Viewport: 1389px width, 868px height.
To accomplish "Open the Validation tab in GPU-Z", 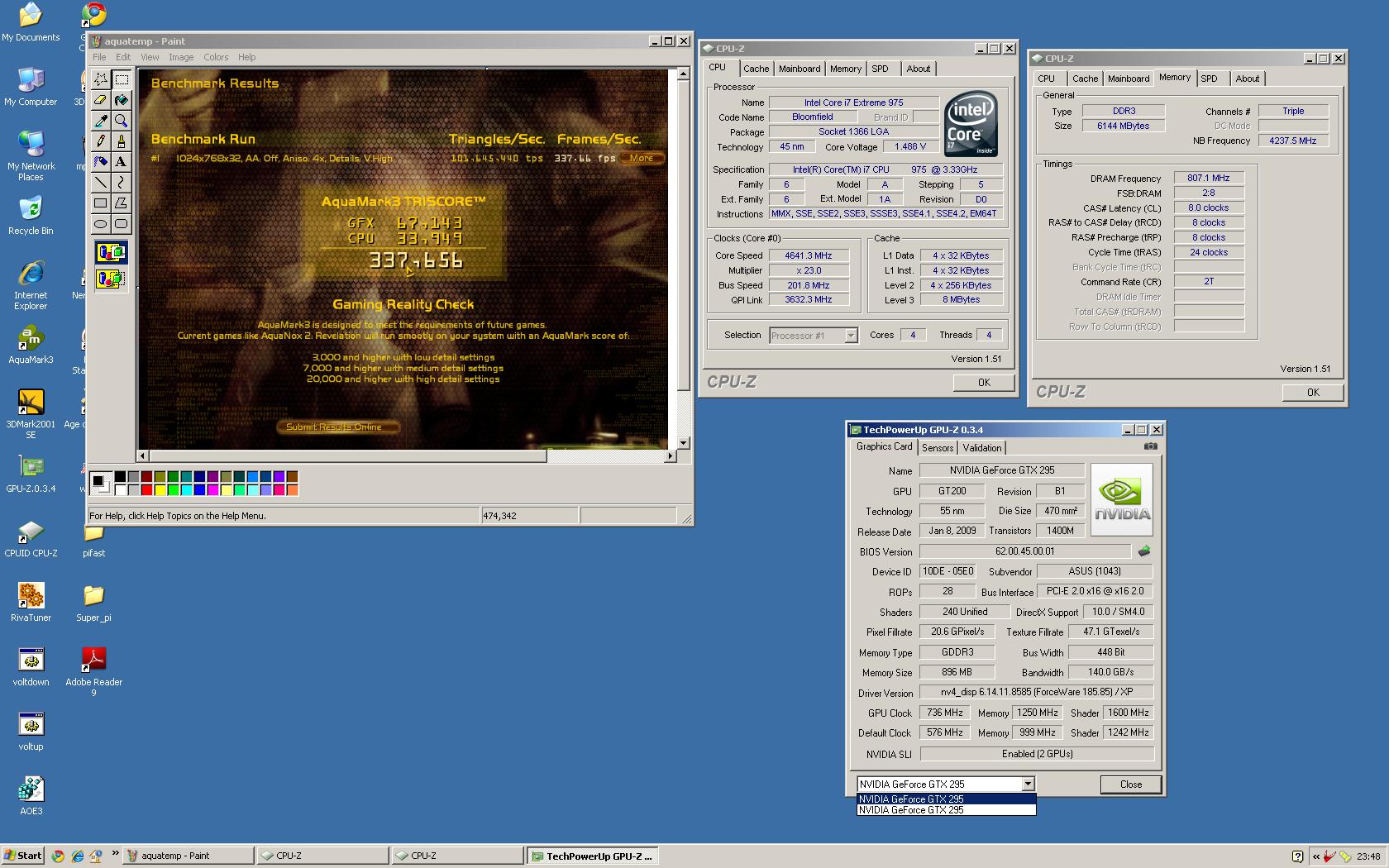I will (x=982, y=447).
